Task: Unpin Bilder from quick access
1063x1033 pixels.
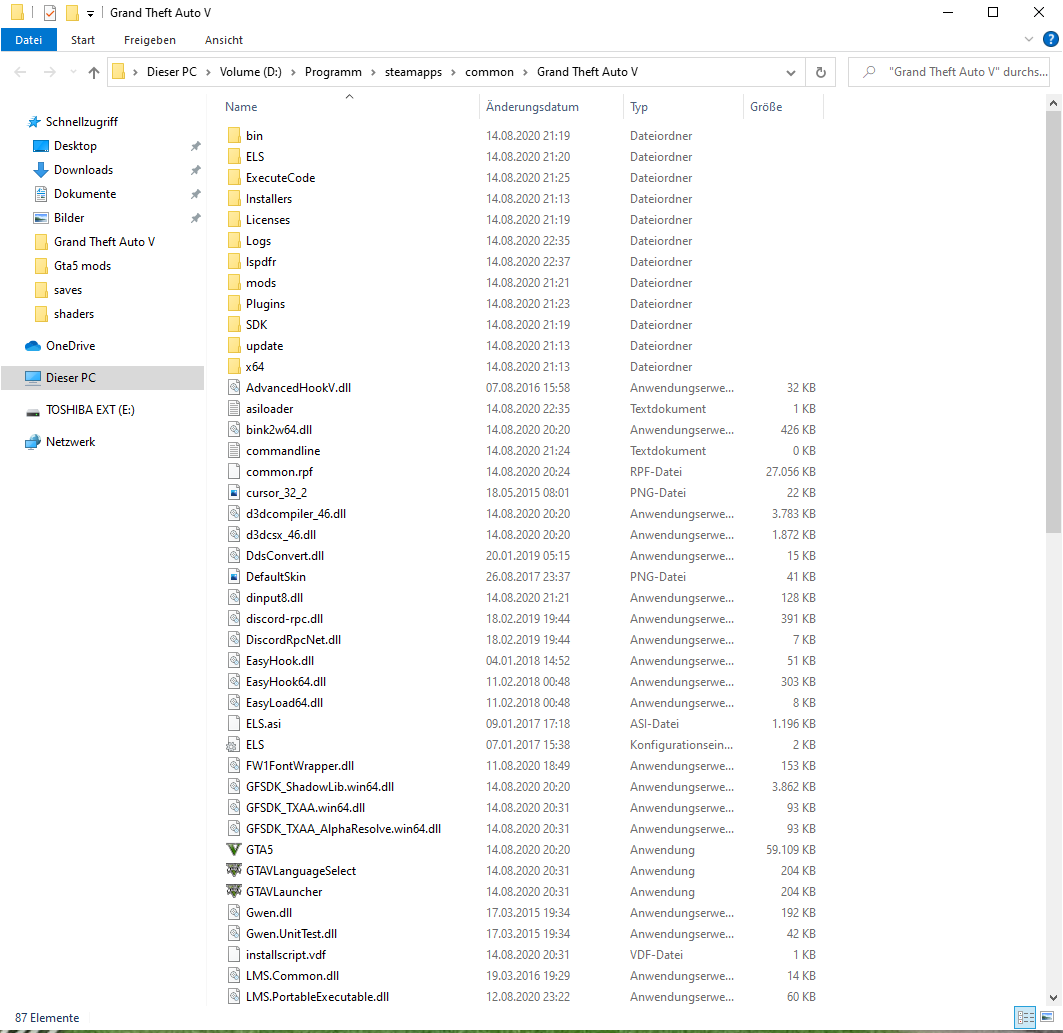Action: (195, 218)
